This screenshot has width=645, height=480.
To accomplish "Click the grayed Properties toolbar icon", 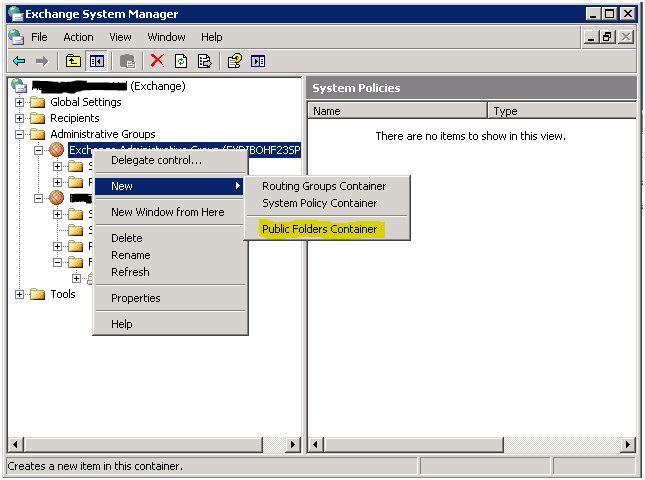I will point(127,62).
